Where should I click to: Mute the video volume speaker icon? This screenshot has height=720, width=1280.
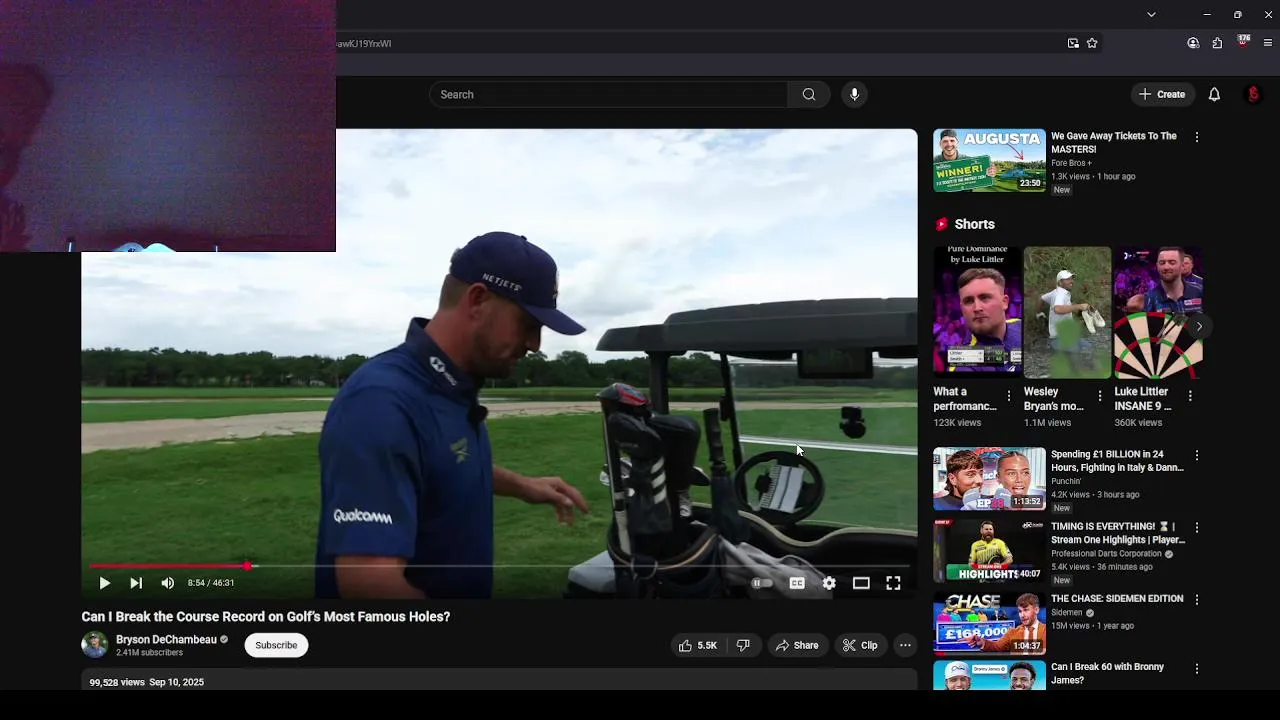(167, 583)
